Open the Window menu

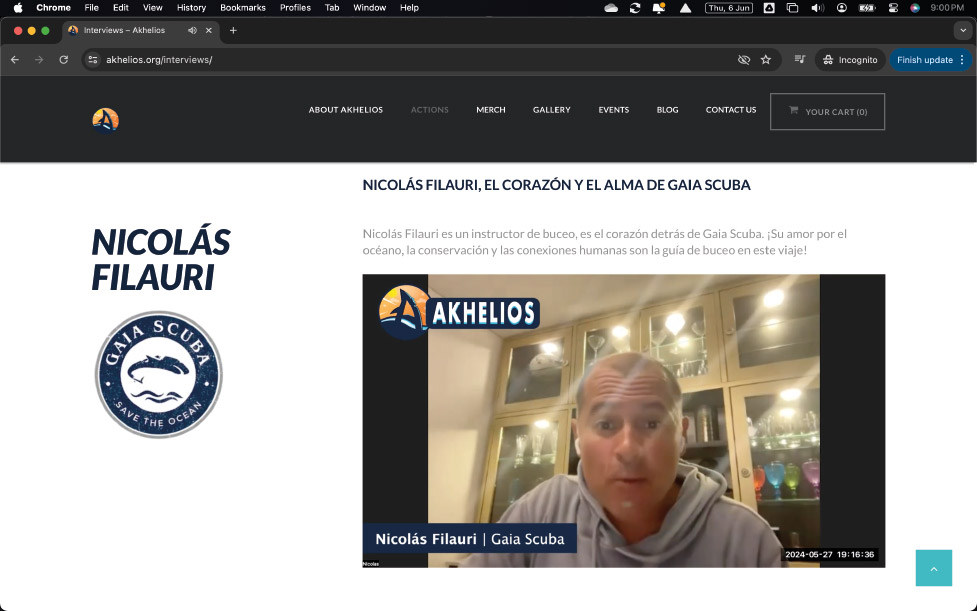[369, 7]
